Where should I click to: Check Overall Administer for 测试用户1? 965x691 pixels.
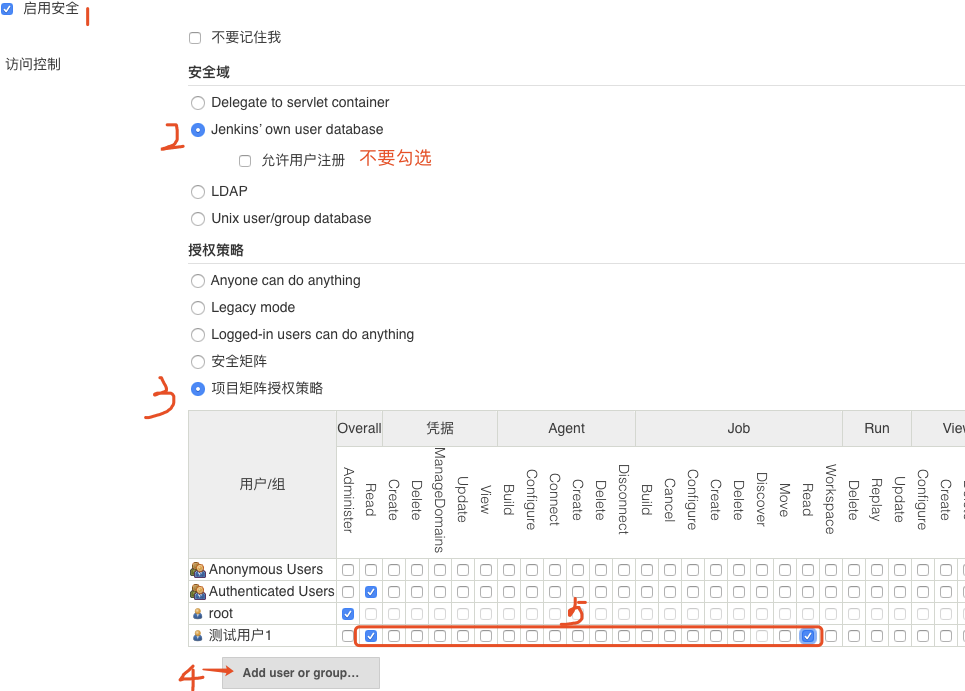click(348, 636)
